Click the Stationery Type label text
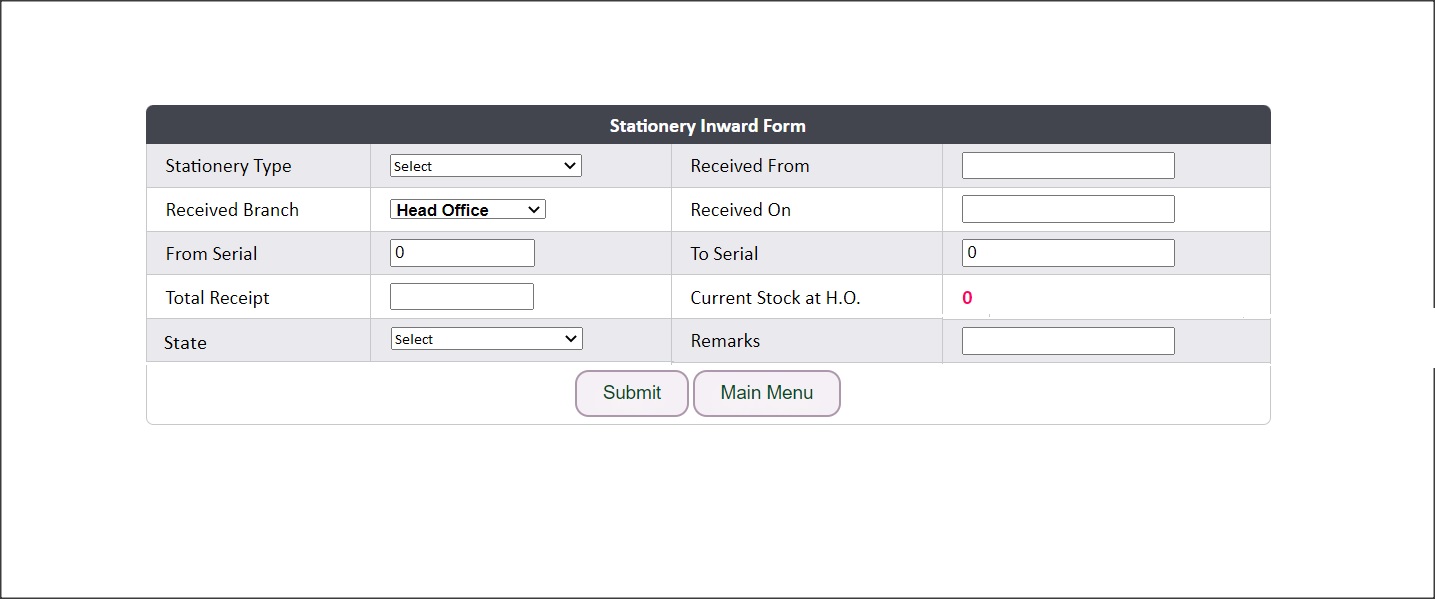1435x599 pixels. tap(228, 167)
